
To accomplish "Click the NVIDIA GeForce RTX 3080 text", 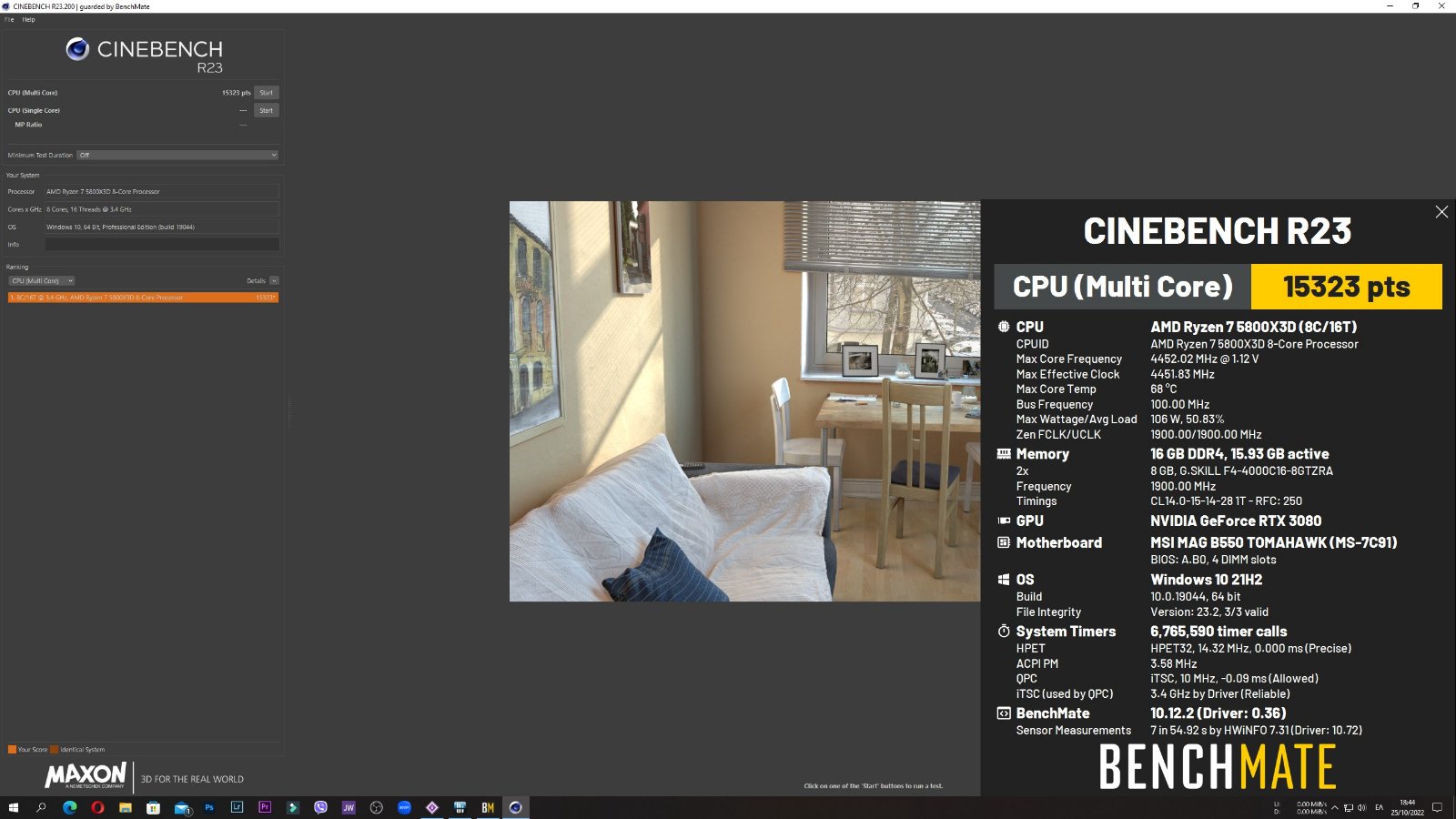I will [x=1236, y=521].
